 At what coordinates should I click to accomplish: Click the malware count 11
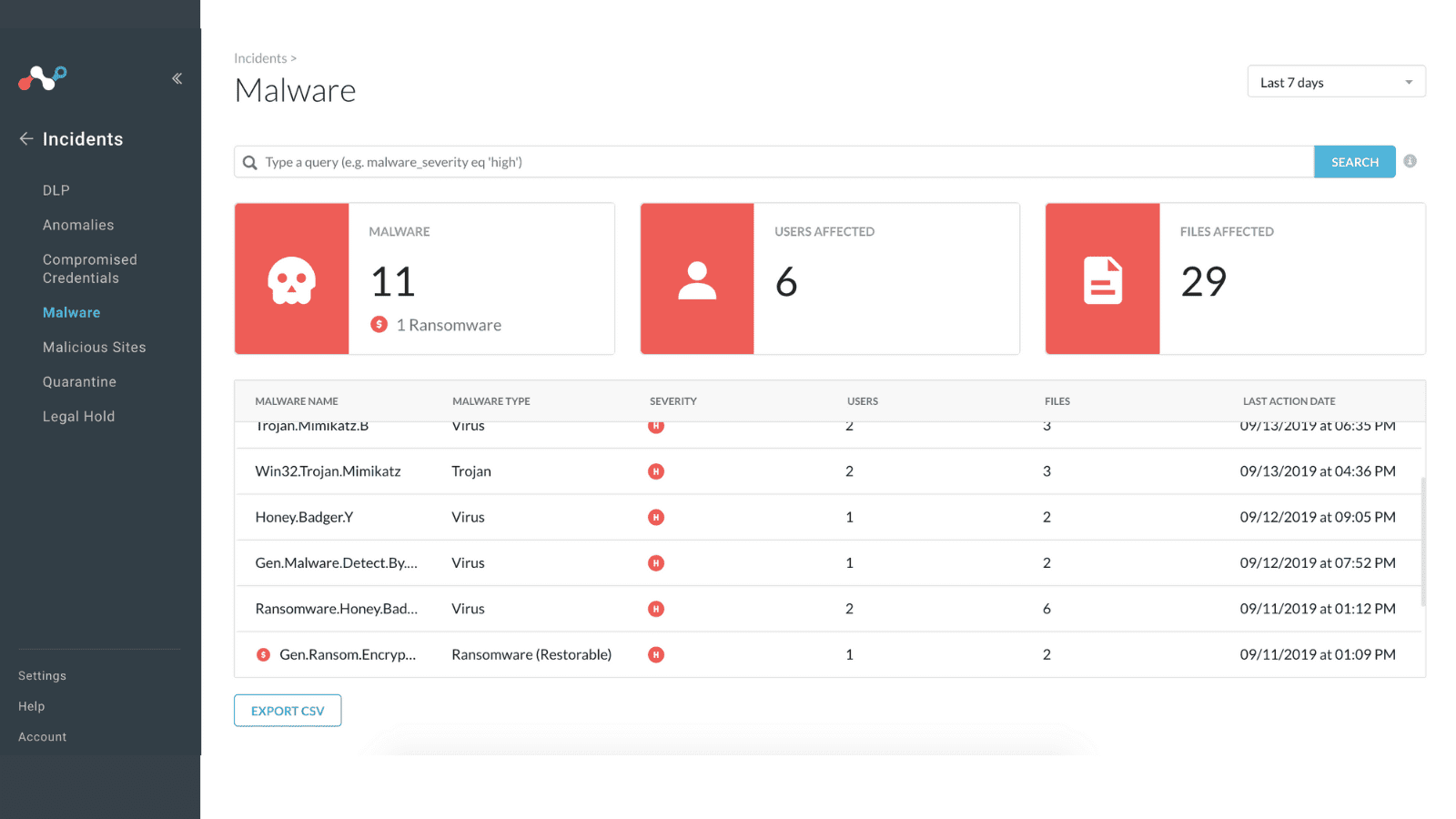pos(393,281)
